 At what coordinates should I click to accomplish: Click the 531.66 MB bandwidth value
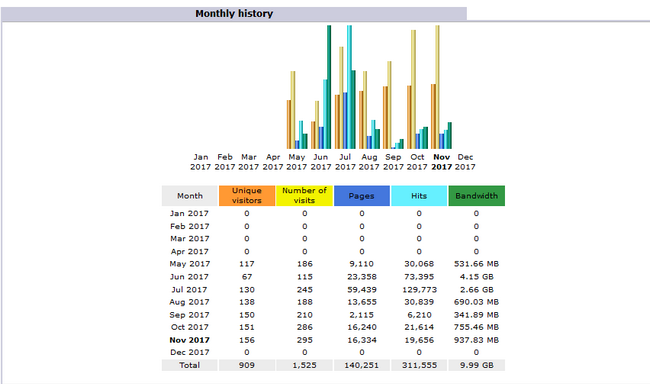click(x=476, y=264)
